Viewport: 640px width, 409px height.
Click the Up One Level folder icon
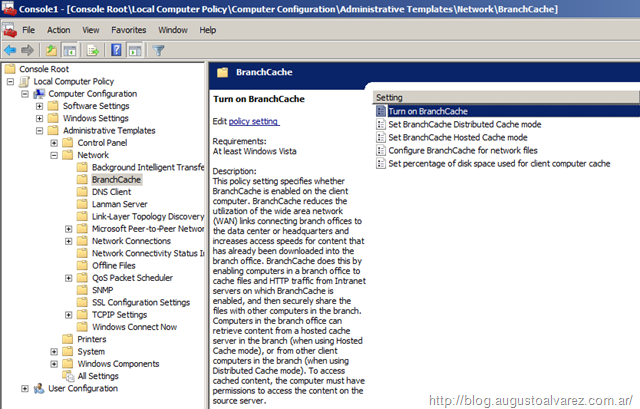click(51, 48)
